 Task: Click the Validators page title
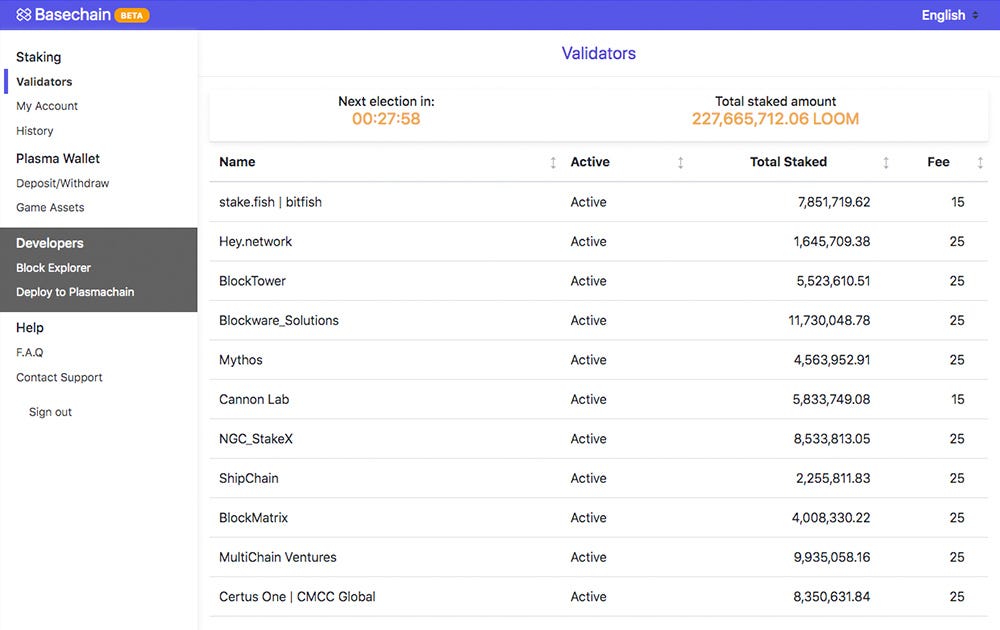pos(598,53)
